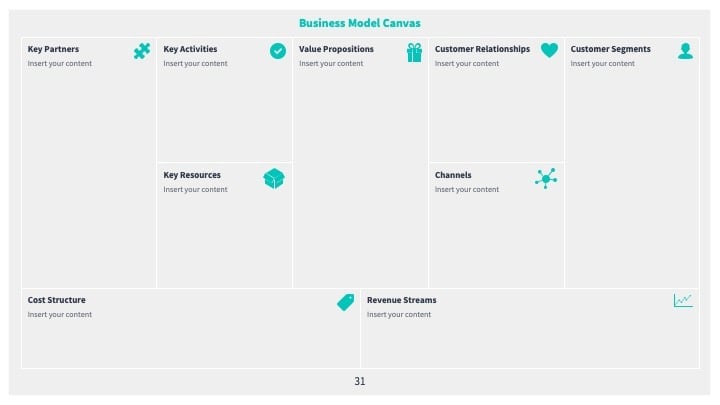This screenshot has width=720, height=405.
Task: Click the heart icon in Customer Relationships
Action: 549,50
